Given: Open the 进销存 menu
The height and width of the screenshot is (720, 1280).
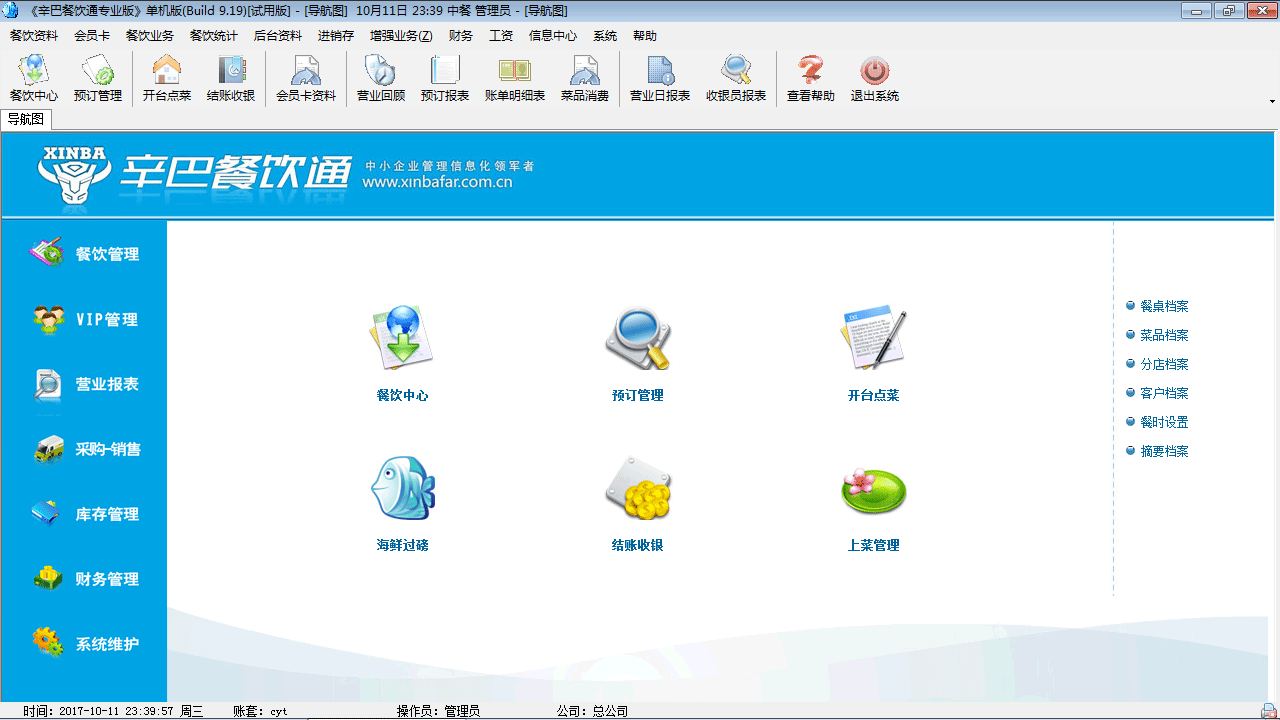Looking at the screenshot, I should 336,36.
